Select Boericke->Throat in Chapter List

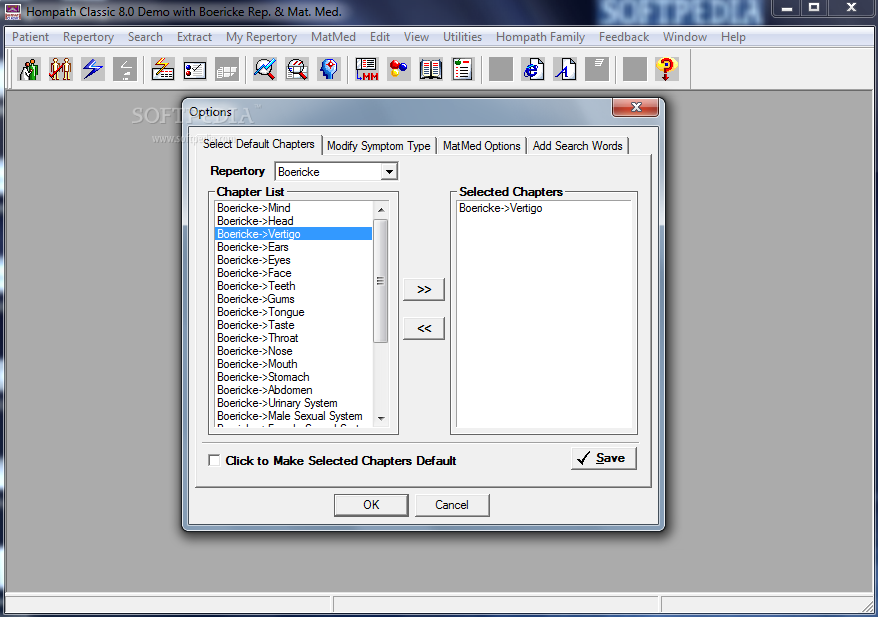click(293, 338)
